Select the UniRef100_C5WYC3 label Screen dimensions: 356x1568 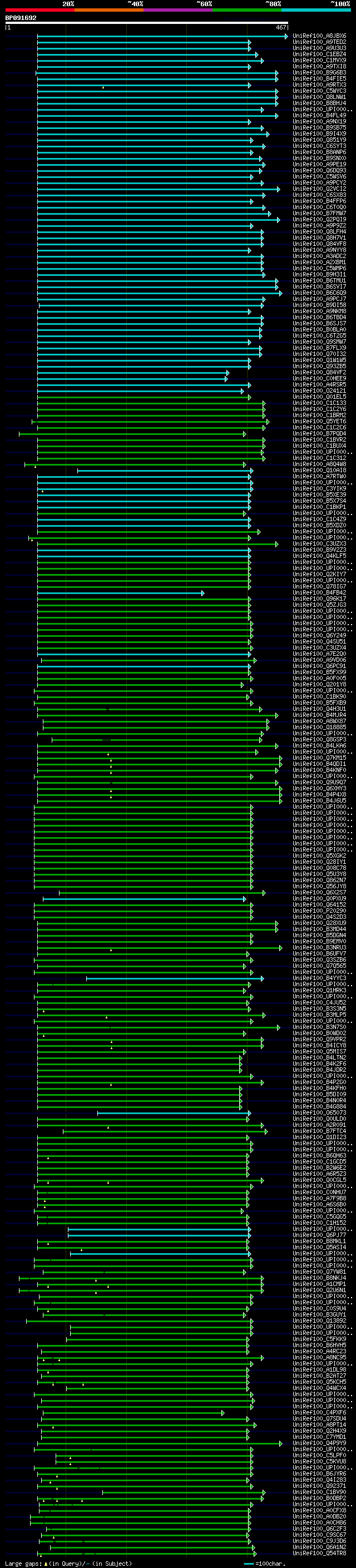319,91
